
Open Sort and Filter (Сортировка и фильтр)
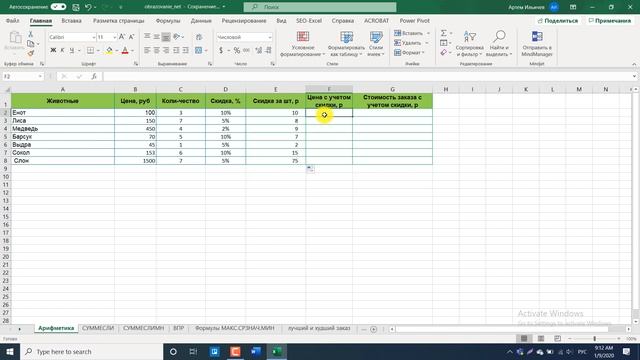(469, 43)
